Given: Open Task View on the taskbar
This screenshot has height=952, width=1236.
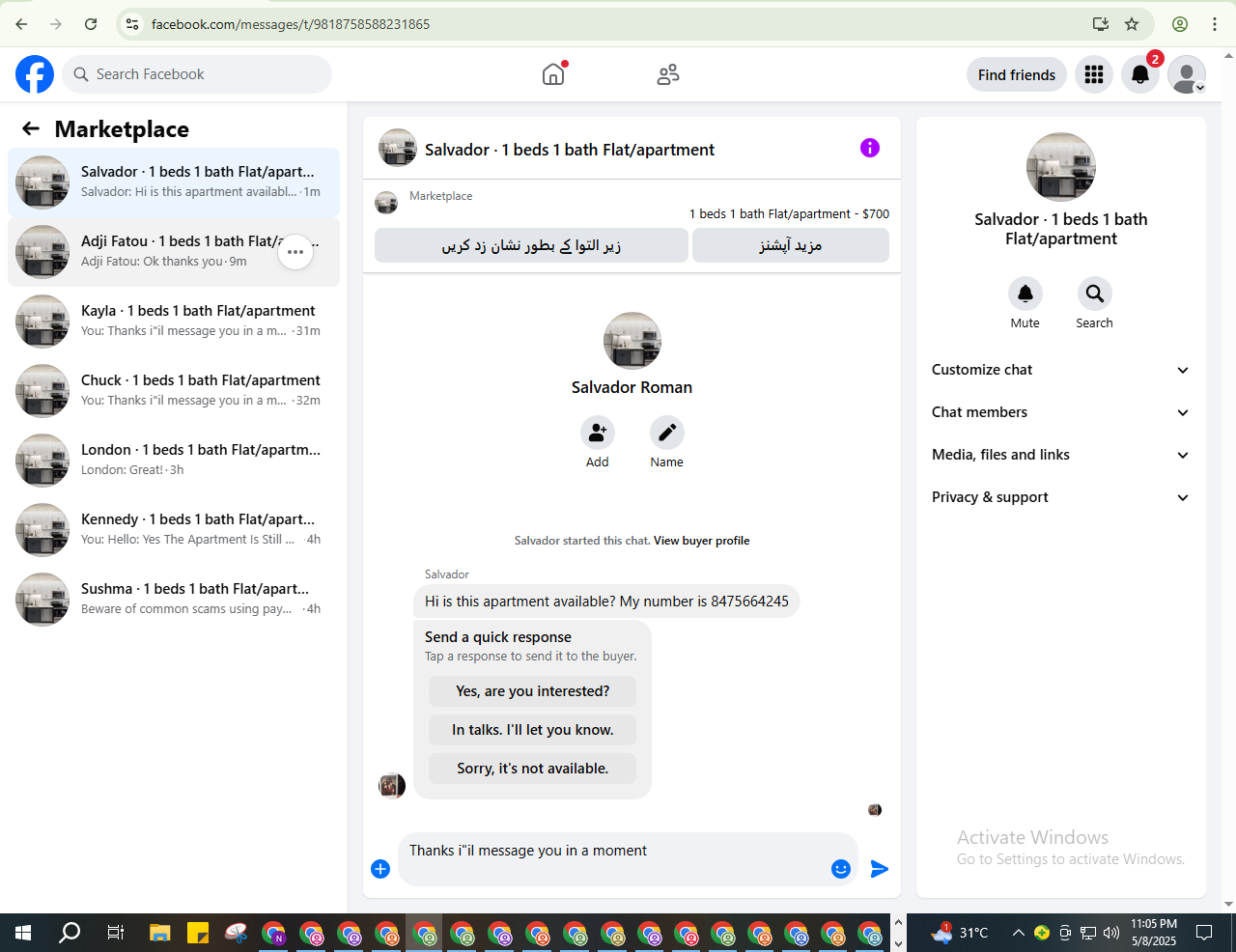Looking at the screenshot, I should (116, 933).
